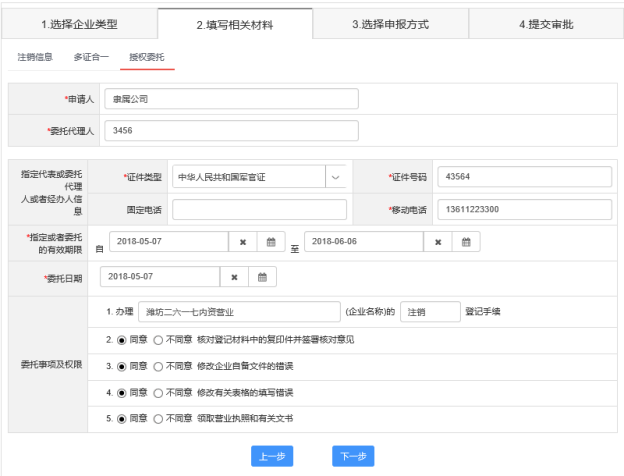Screen dimensions: 624x476
Task: Select 同意 for item 5 领取营业执照
Action: pyautogui.click(x=122, y=418)
